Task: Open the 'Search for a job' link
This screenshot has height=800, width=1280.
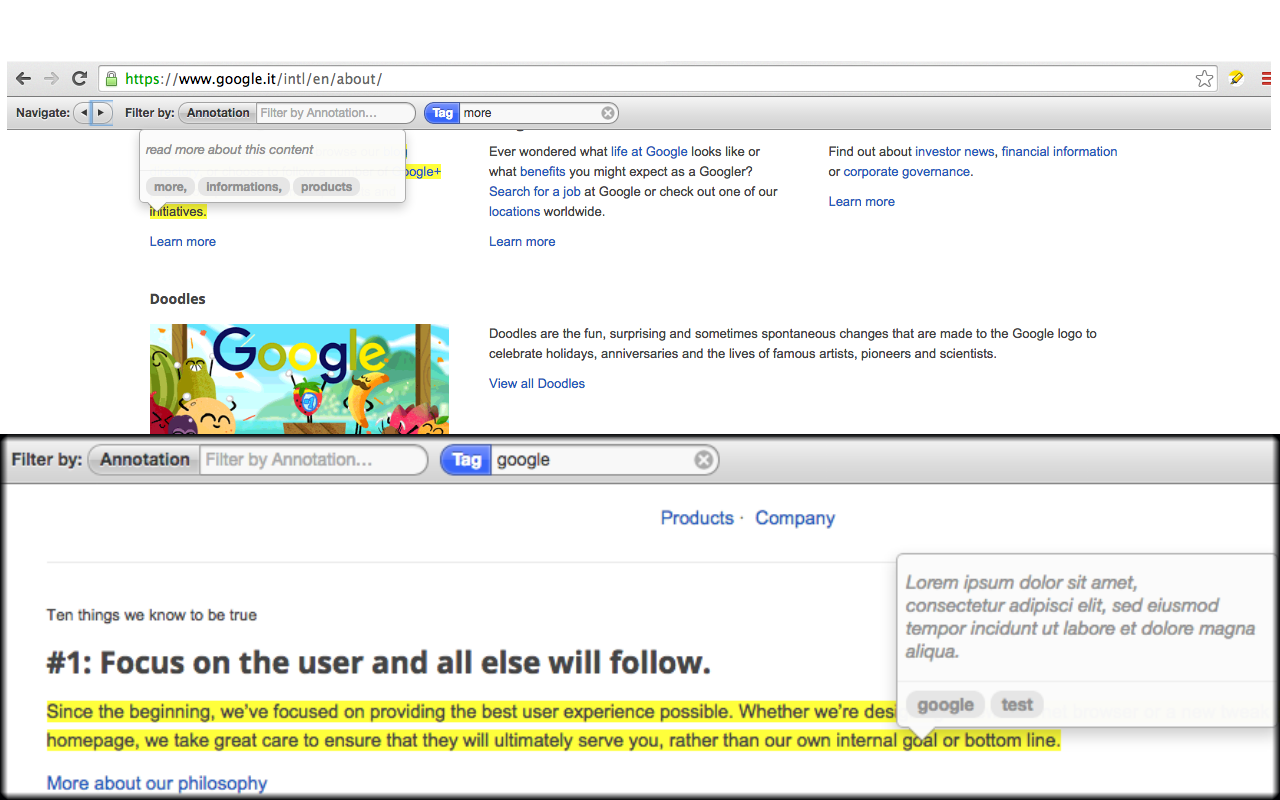Action: tap(534, 192)
